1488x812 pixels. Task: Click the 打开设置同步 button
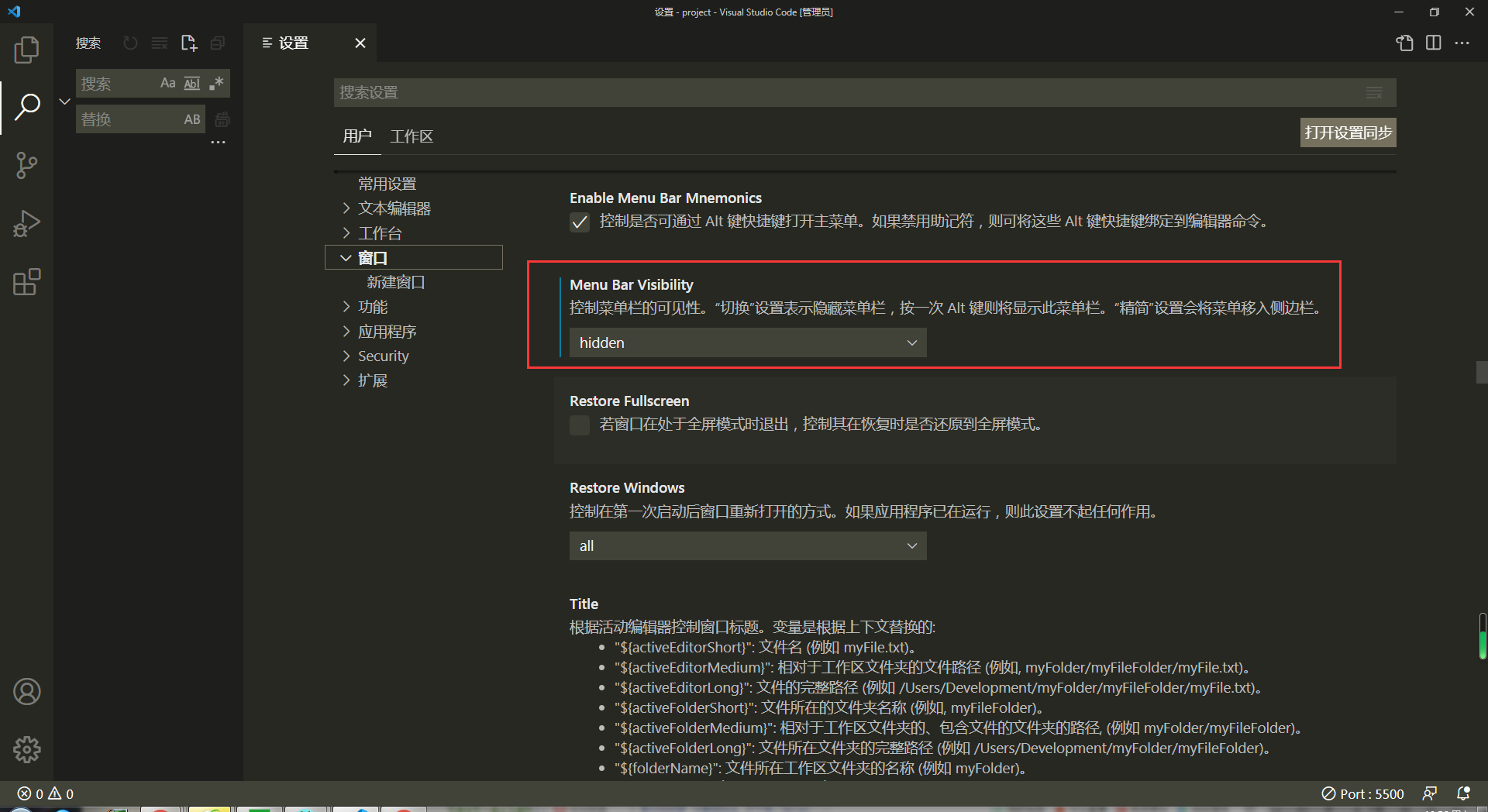tap(1348, 132)
